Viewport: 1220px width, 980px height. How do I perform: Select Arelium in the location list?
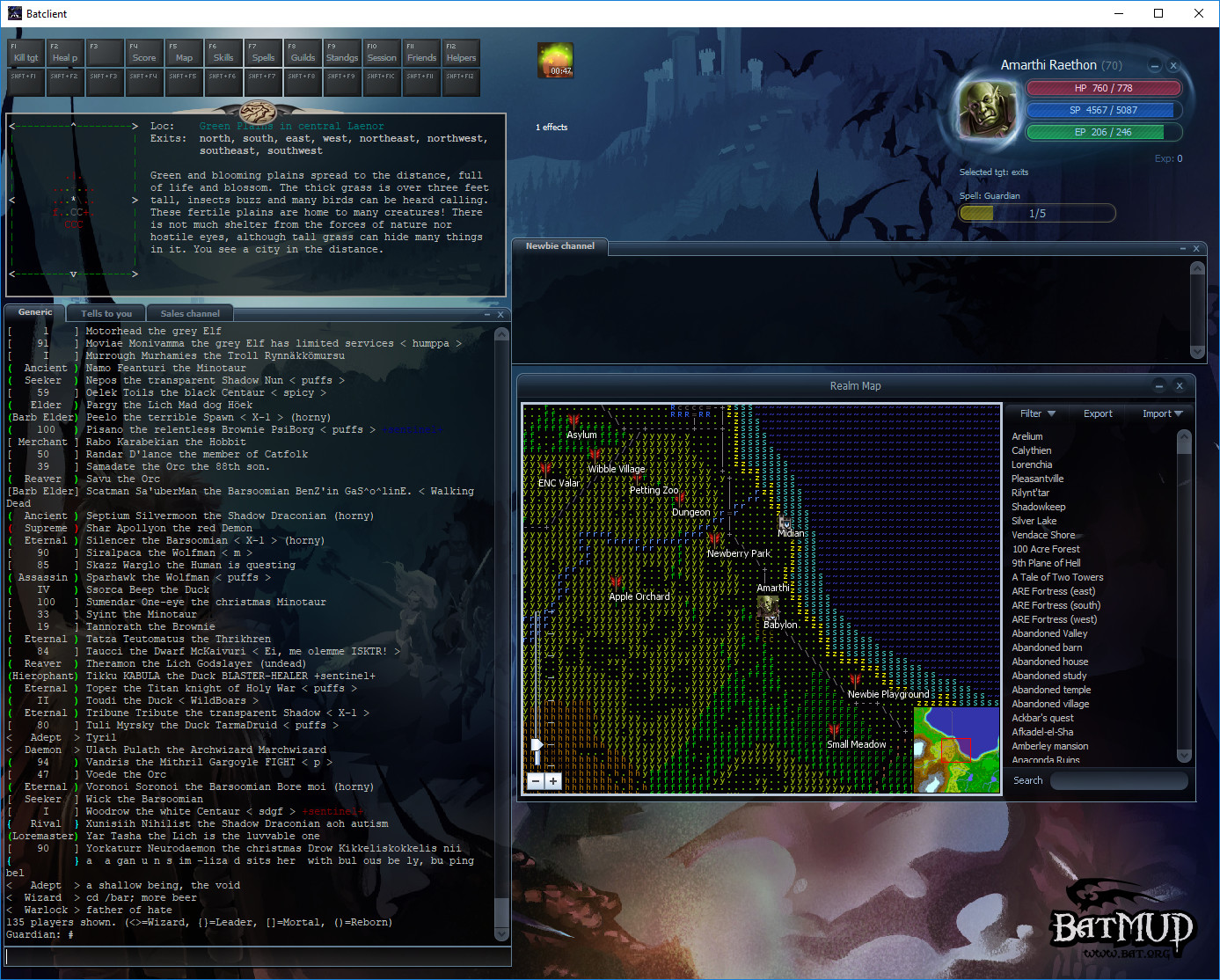[1027, 435]
